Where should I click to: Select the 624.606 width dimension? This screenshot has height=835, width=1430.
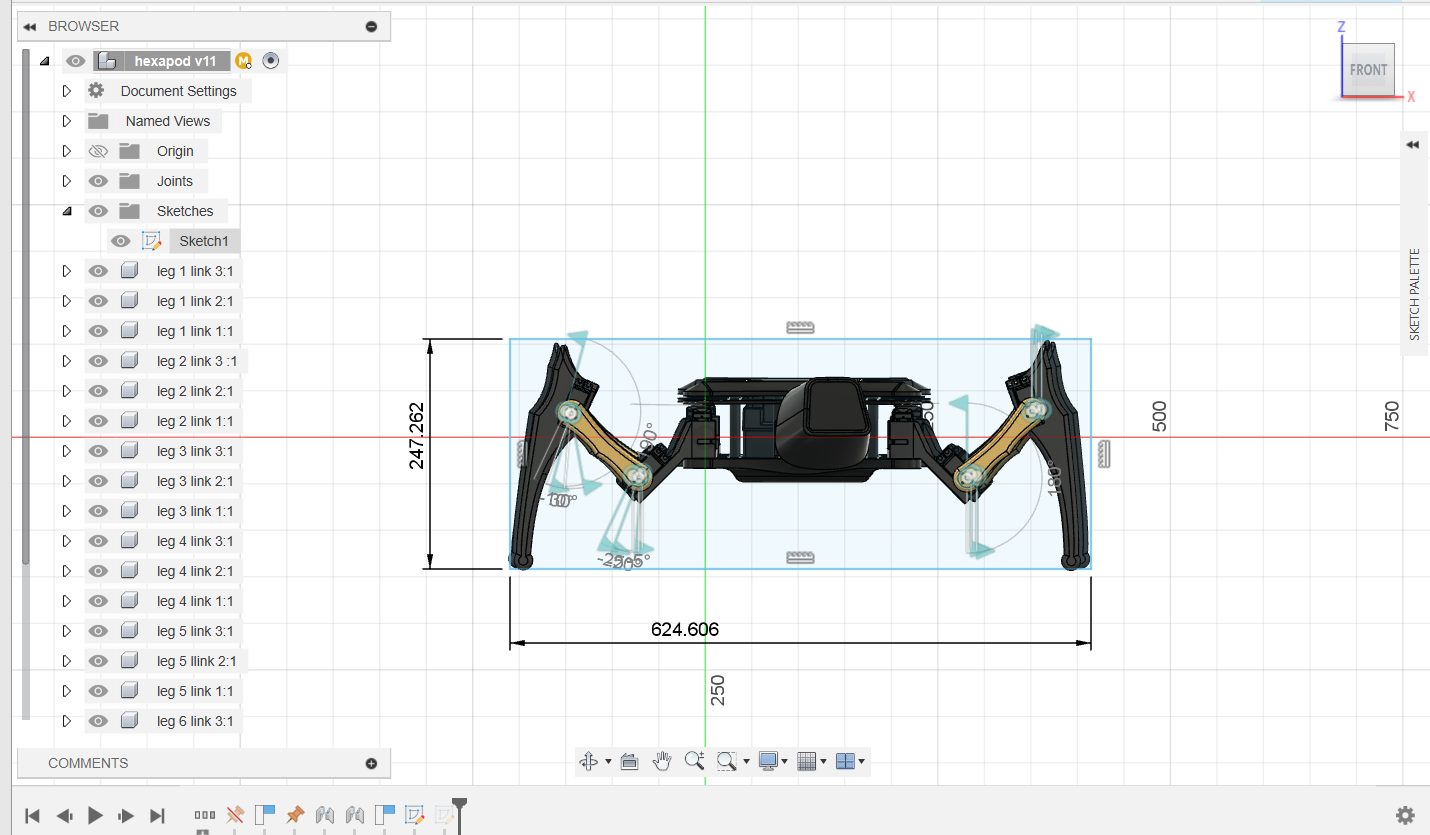685,629
